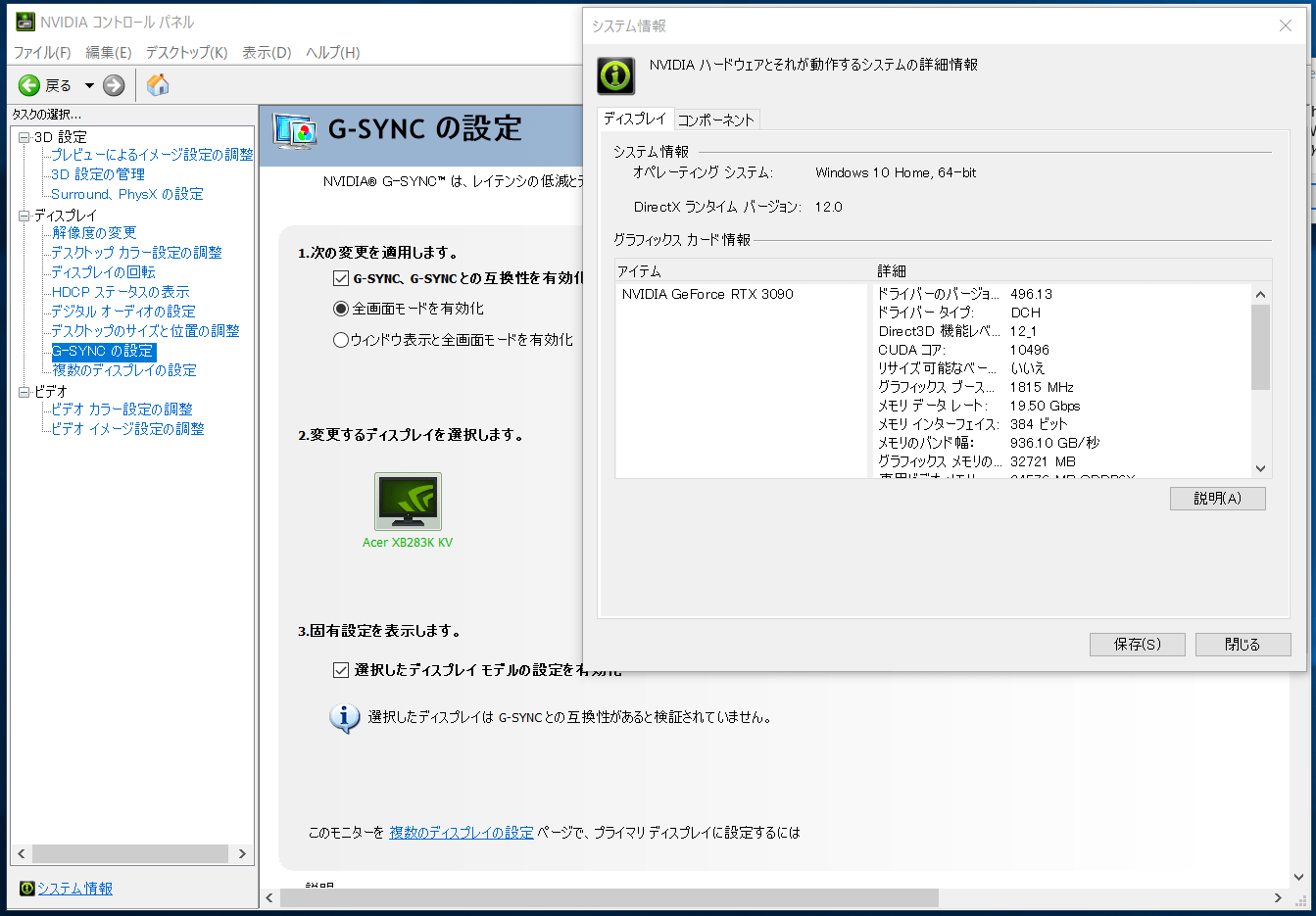Follow the 複数のディスプレイの設定 hyperlink

(462, 833)
